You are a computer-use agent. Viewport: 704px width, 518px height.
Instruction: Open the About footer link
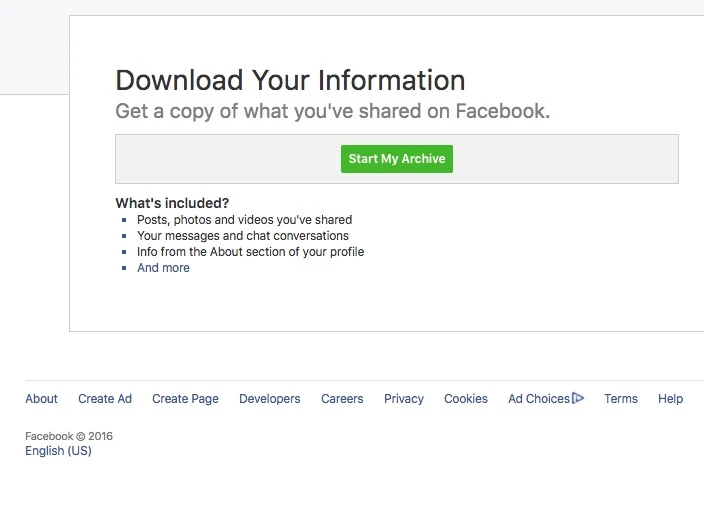click(41, 399)
